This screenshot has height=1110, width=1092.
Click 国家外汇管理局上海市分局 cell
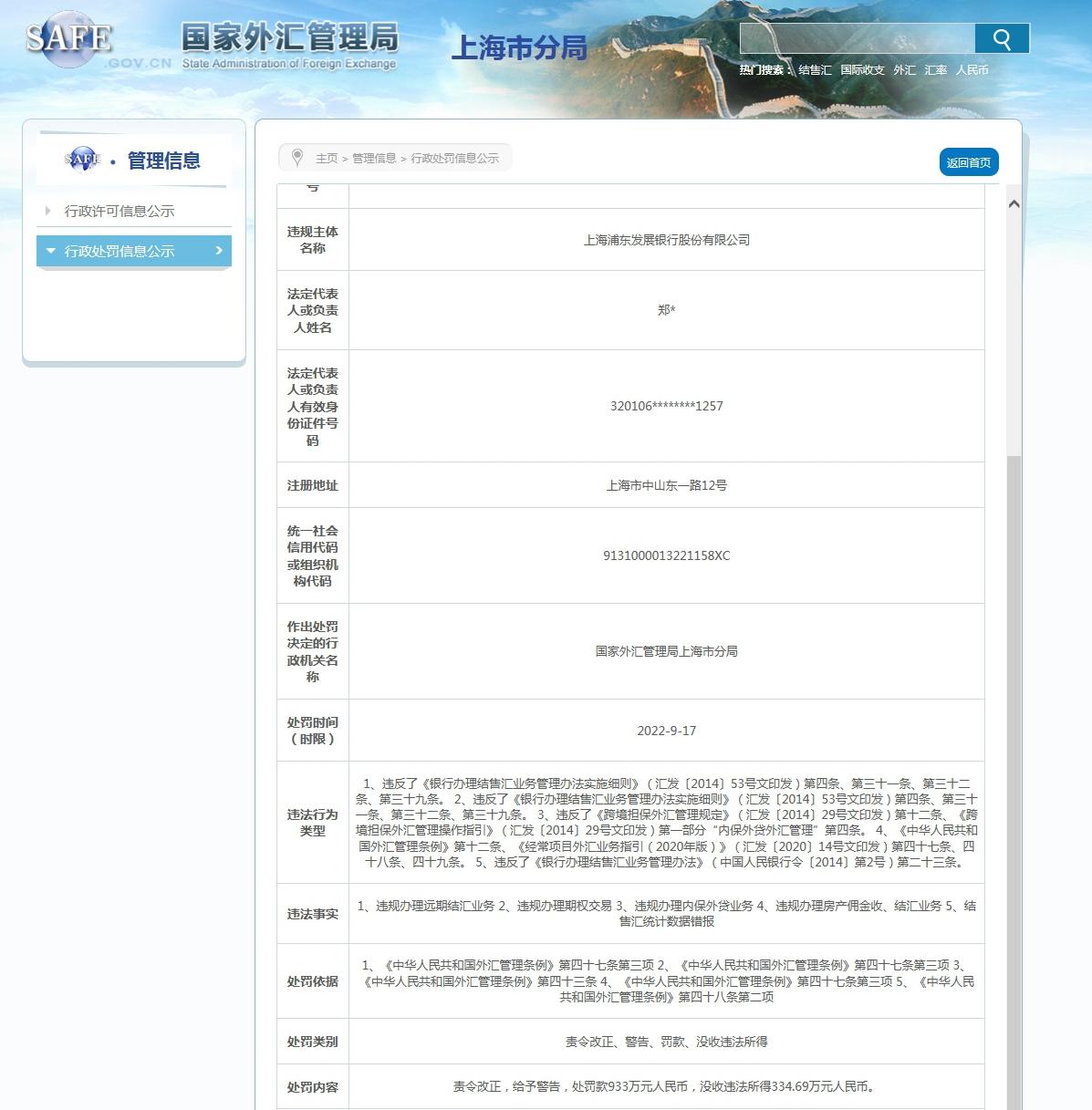click(x=667, y=651)
